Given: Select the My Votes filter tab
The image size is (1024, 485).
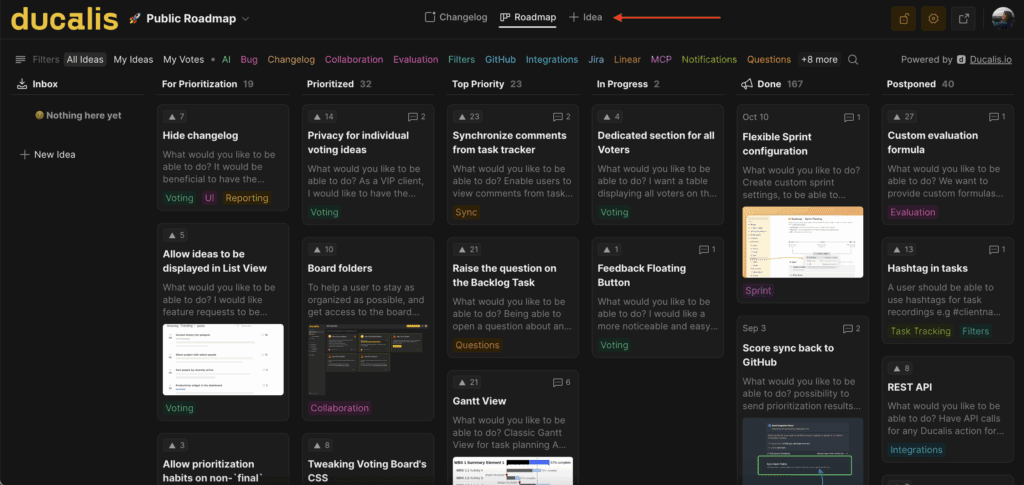Looking at the screenshot, I should 183,60.
